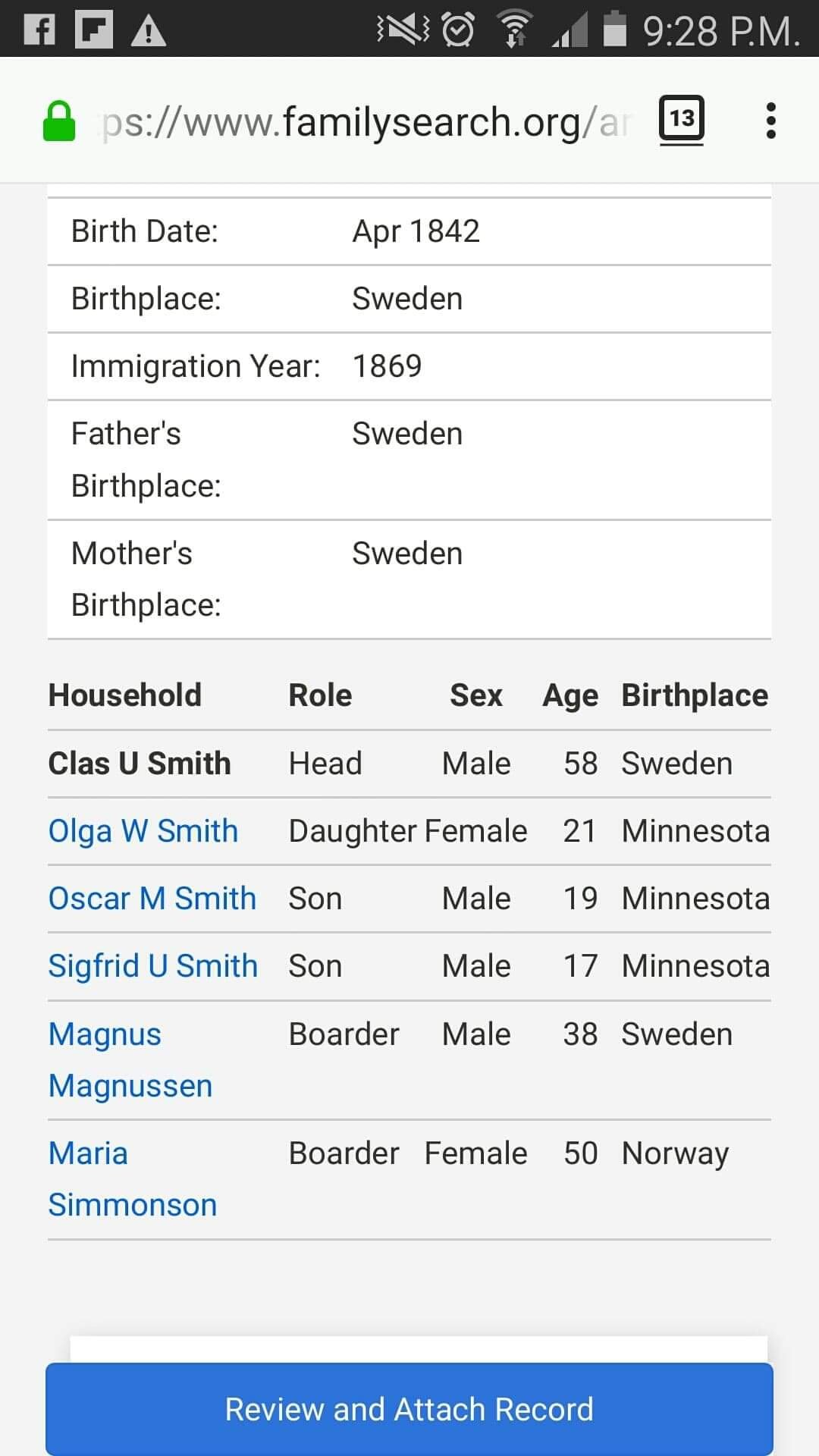The width and height of the screenshot is (819, 1456).
Task: Tap the Flipboard notification icon in status bar
Action: [94, 30]
